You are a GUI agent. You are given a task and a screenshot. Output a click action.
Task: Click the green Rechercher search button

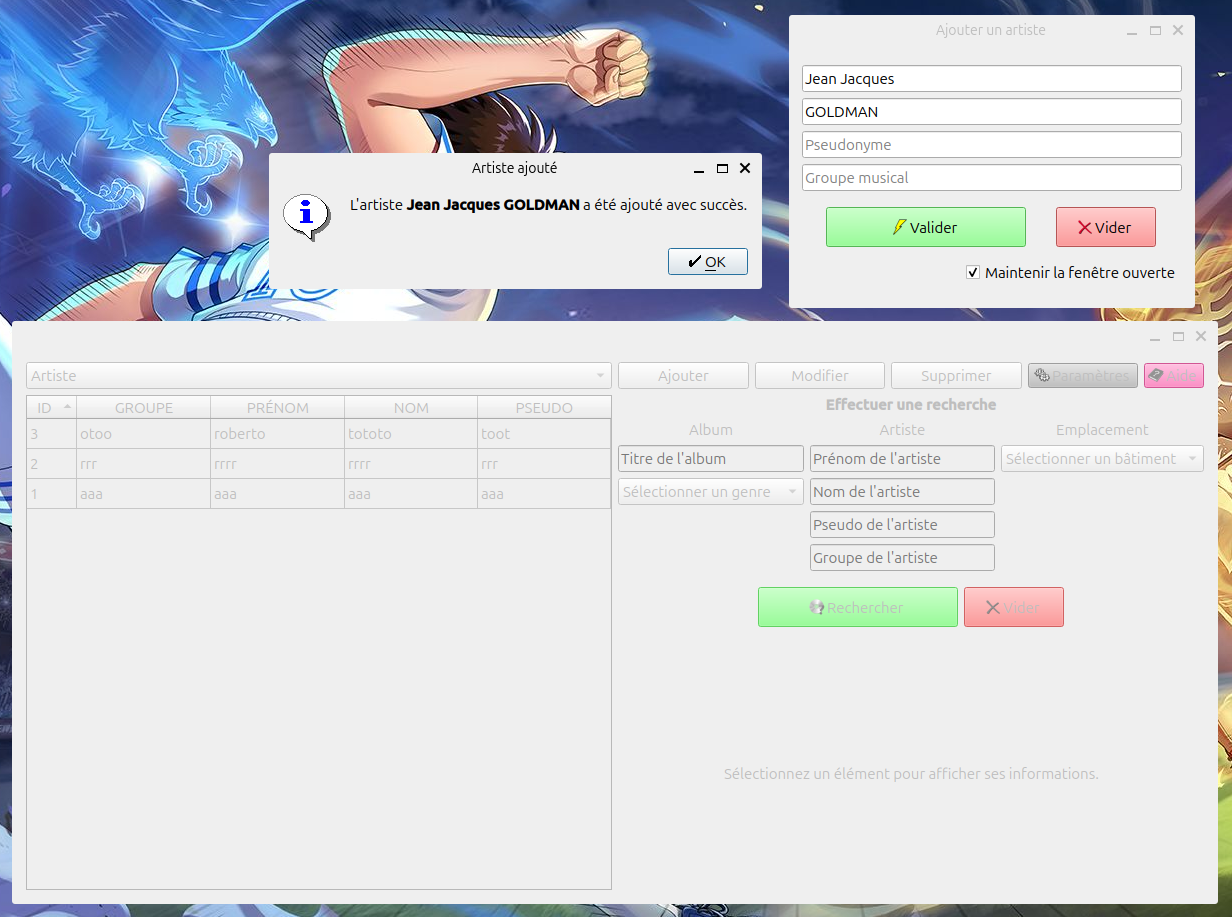coord(857,608)
